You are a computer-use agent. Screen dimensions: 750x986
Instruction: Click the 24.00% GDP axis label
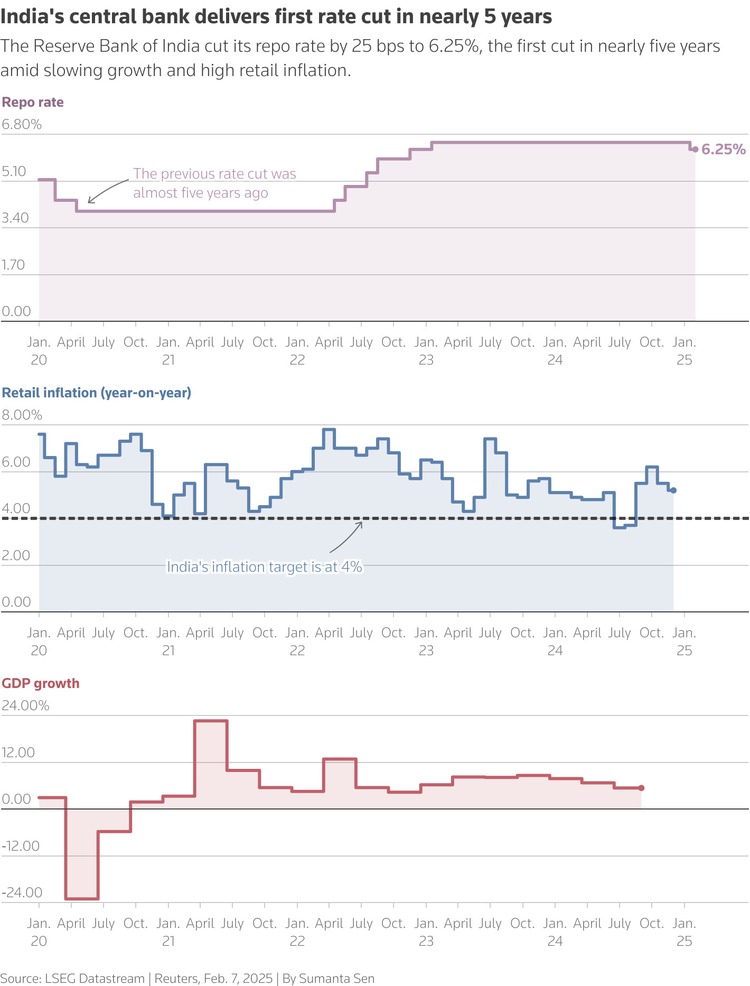[25, 705]
